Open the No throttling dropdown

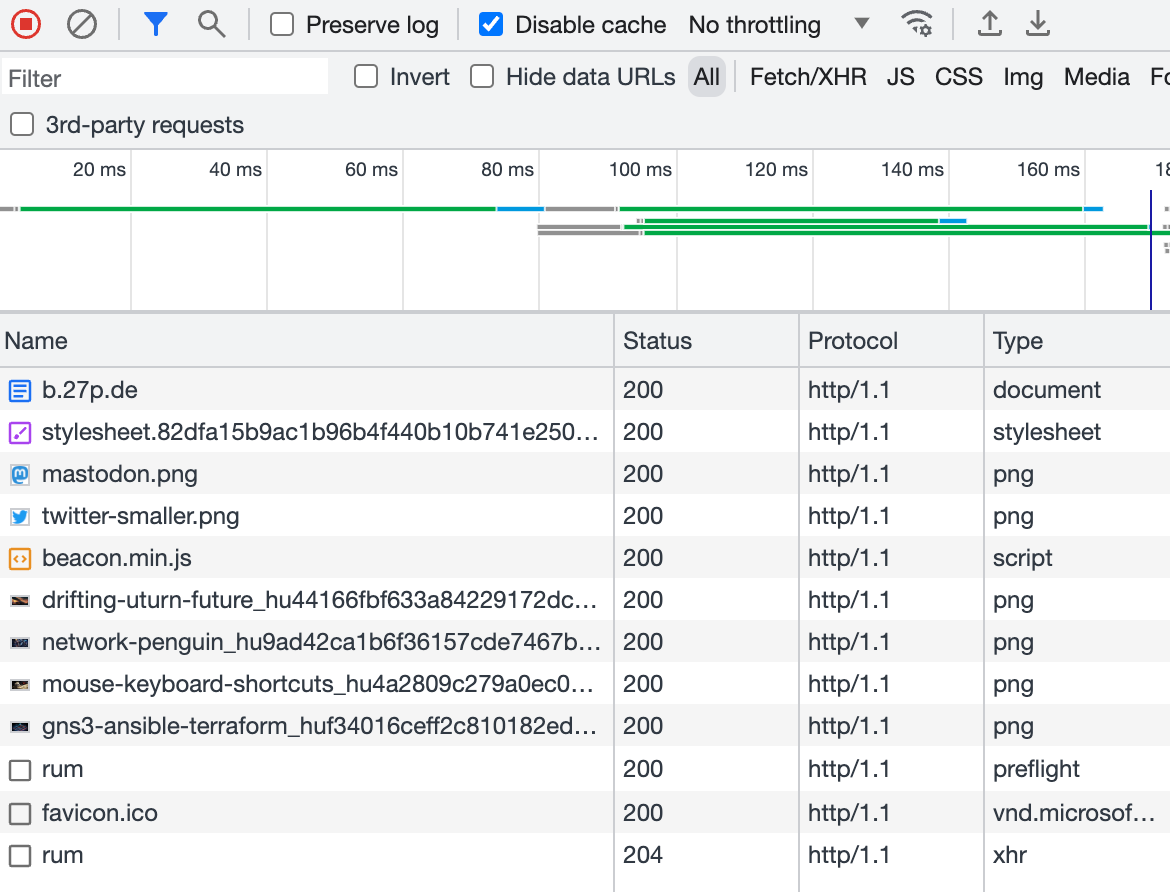point(778,25)
